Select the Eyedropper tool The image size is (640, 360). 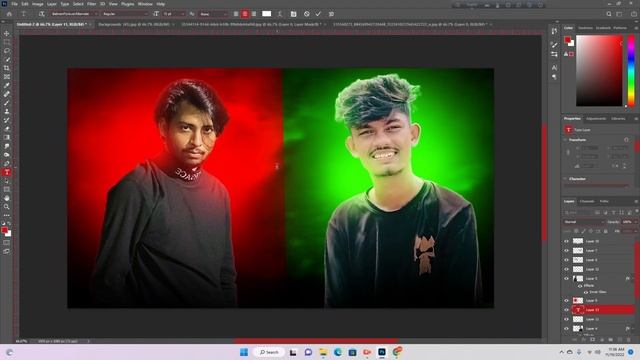[x=7, y=85]
